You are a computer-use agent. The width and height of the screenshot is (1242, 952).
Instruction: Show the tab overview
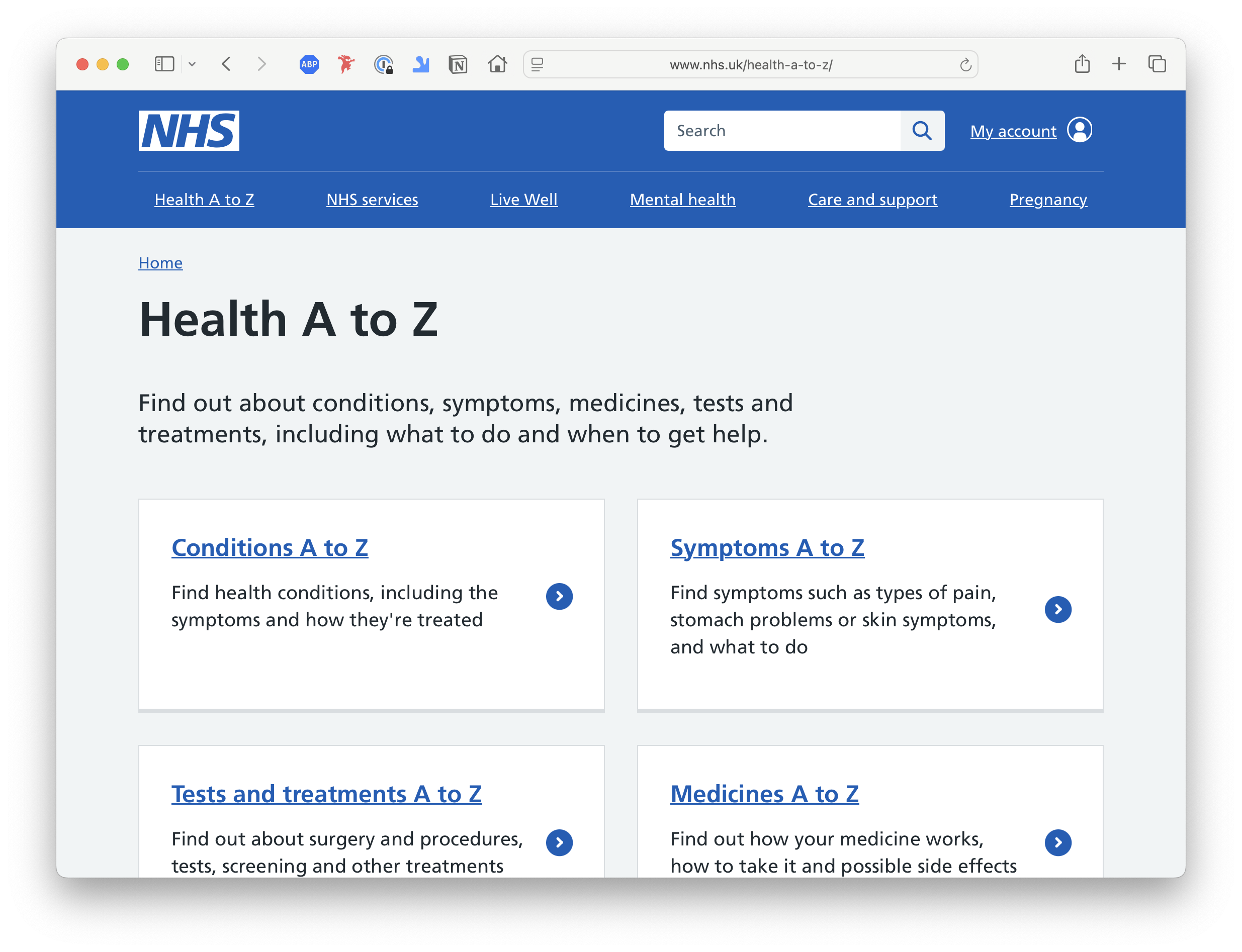click(x=1157, y=63)
